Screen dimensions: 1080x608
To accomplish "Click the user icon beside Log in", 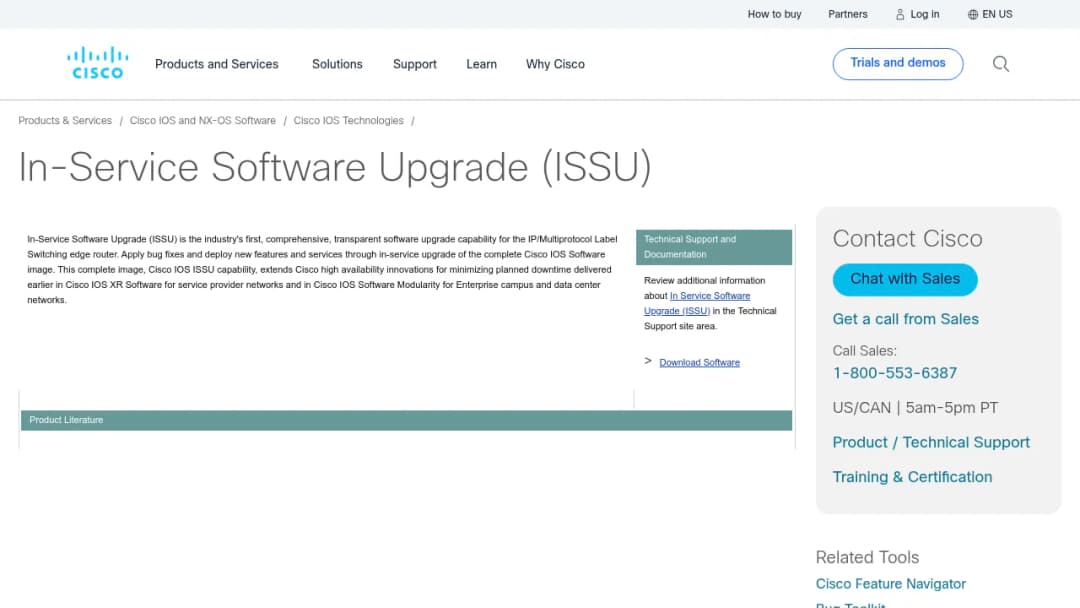I will point(900,14).
